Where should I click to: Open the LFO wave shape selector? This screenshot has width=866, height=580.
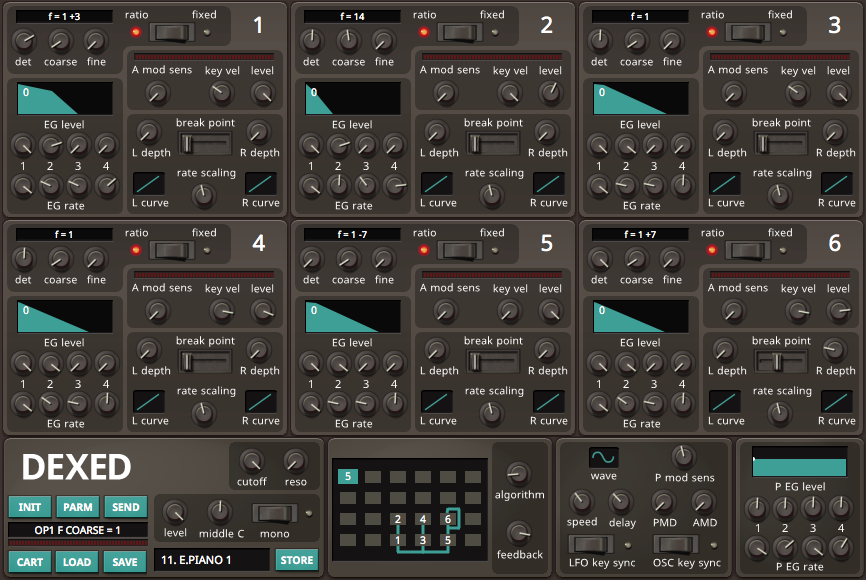(603, 457)
